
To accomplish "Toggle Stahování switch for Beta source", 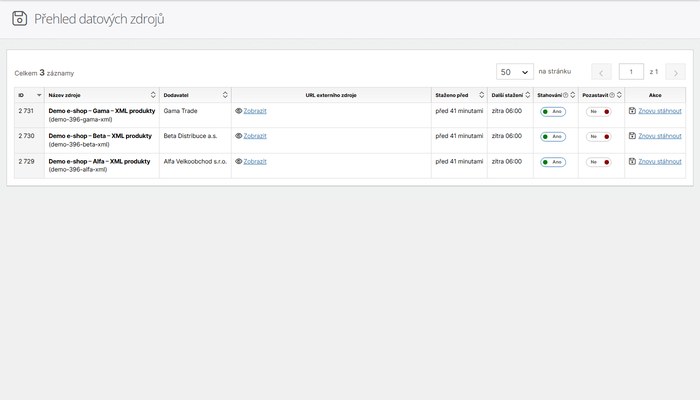I will click(553, 137).
